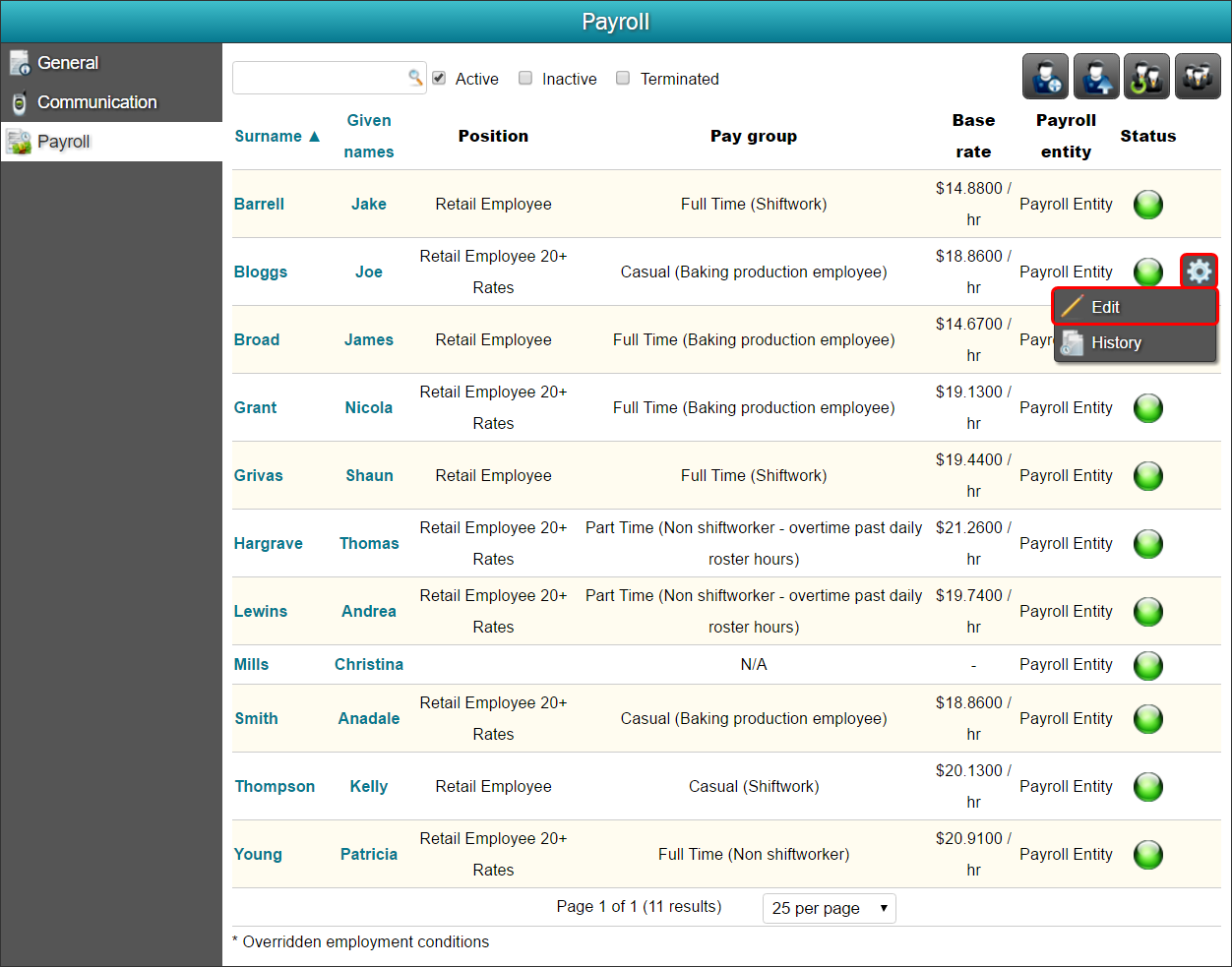Click the upload employee icon with blue arrow
This screenshot has width=1232, height=967.
tap(1096, 77)
